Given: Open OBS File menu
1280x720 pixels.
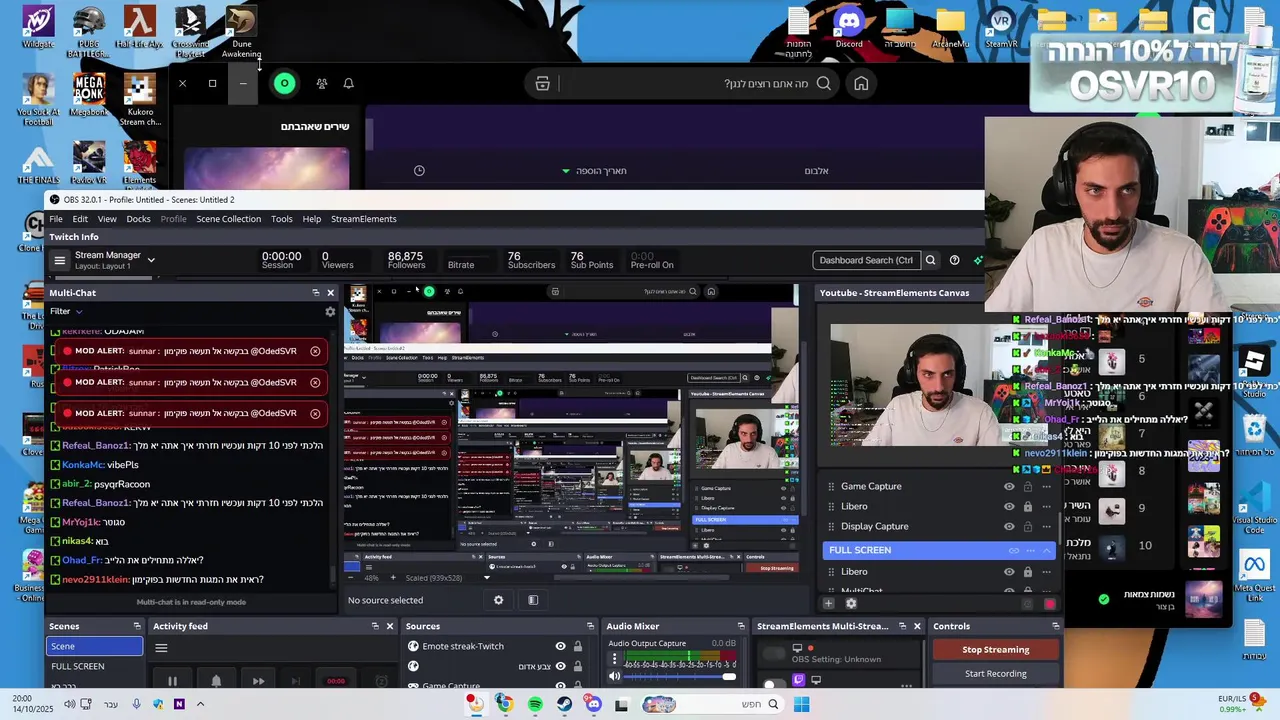Looking at the screenshot, I should click(x=56, y=219).
